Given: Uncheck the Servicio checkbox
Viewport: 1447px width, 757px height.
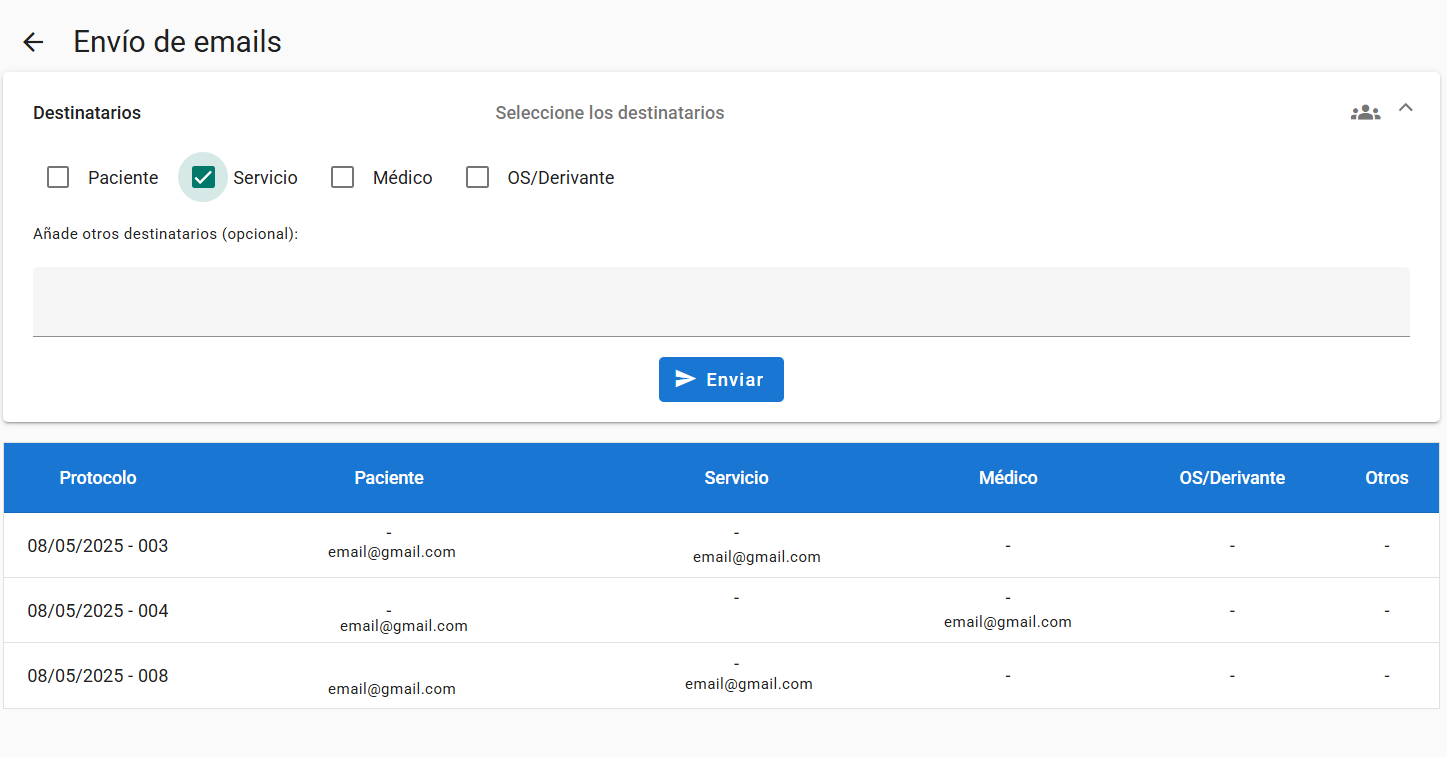Looking at the screenshot, I should 203,178.
